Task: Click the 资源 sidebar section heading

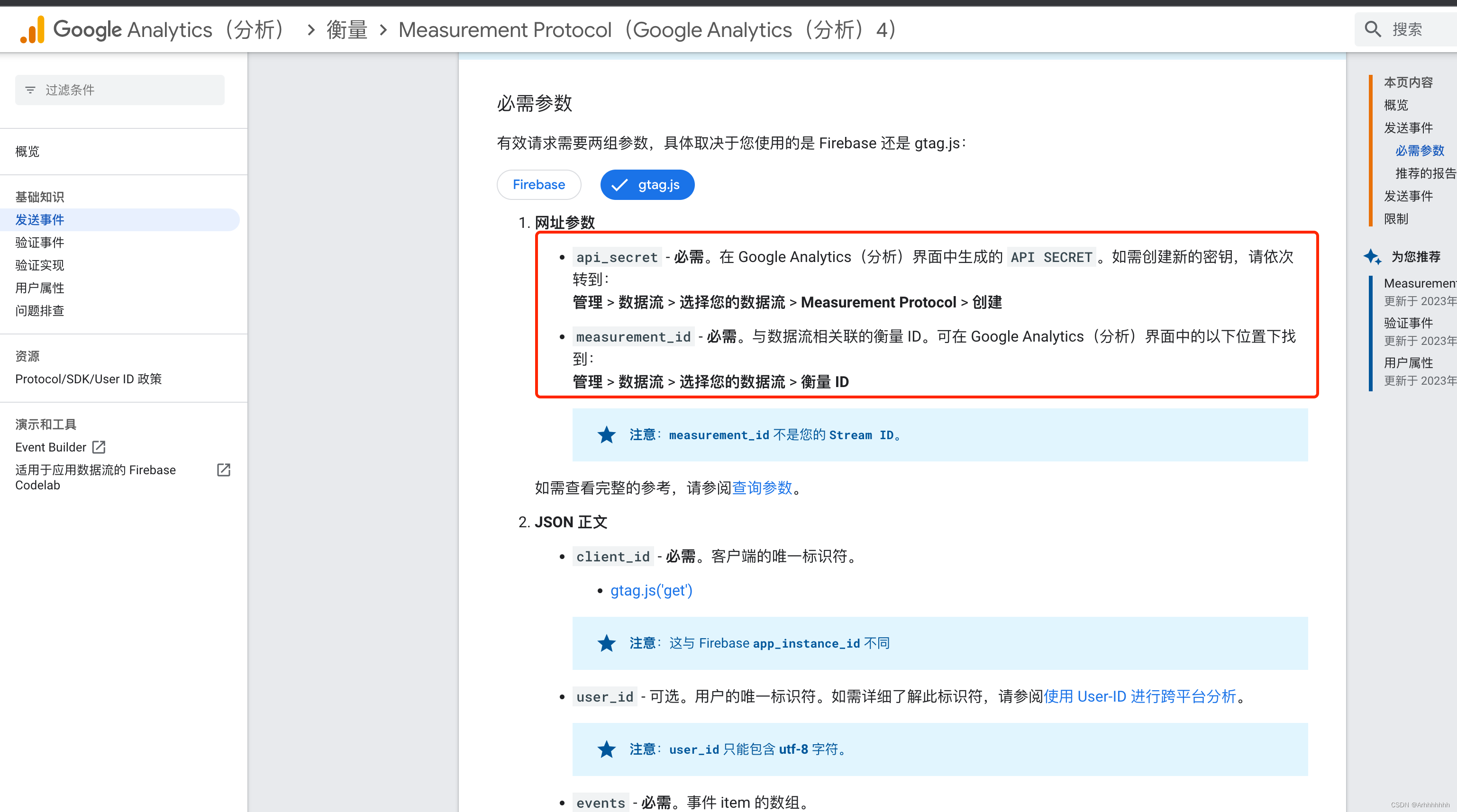Action: [27, 356]
